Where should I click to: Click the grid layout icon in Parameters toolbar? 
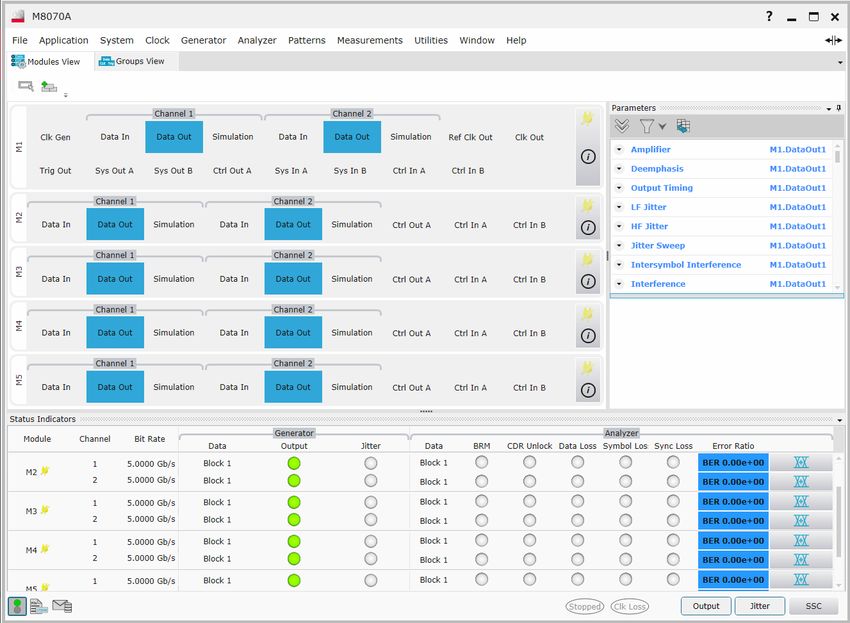[683, 126]
